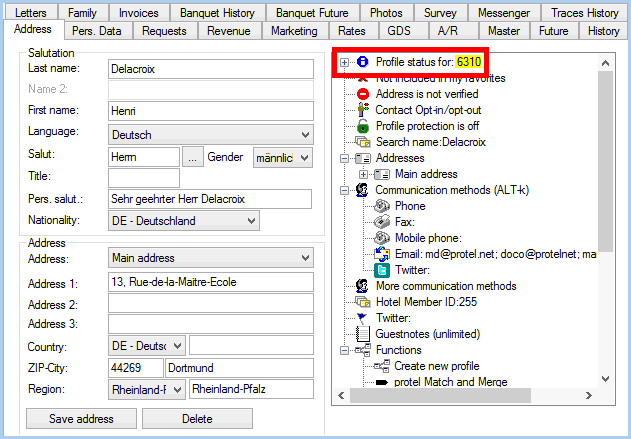Screen dimensions: 631x439
Task: Click the Profile status info icon
Action: pos(362,62)
